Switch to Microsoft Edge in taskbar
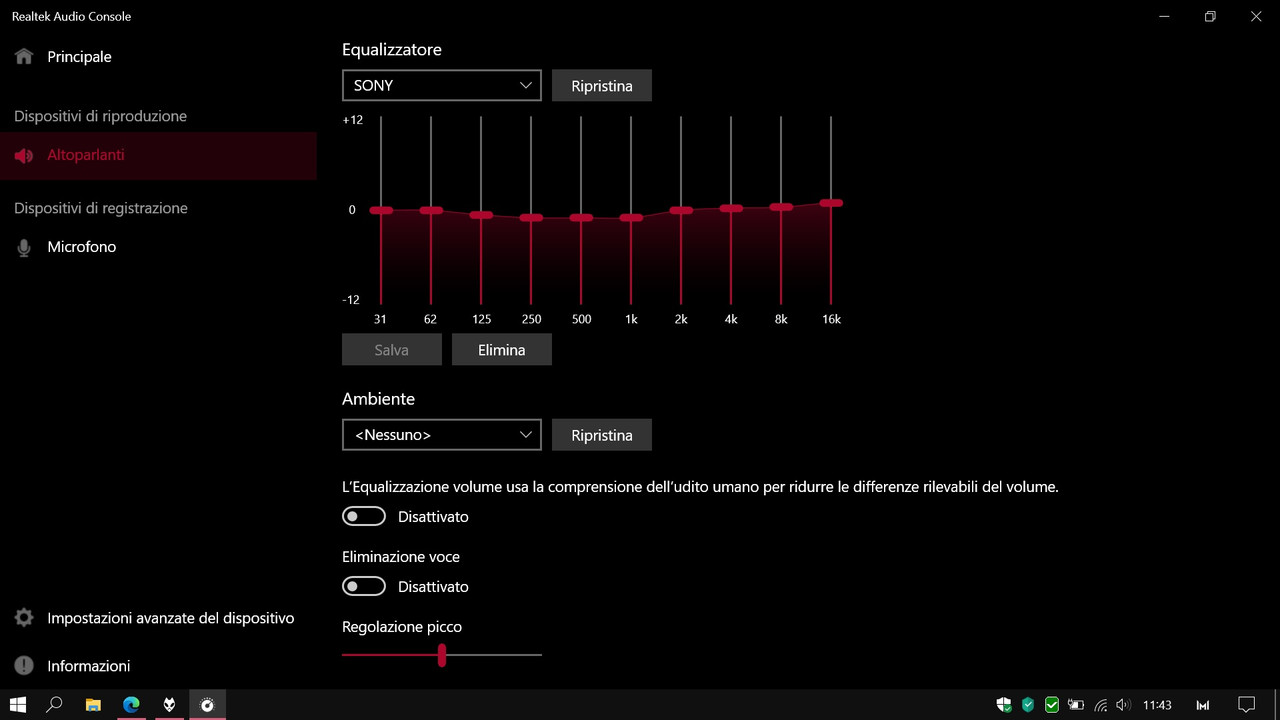 pos(131,705)
